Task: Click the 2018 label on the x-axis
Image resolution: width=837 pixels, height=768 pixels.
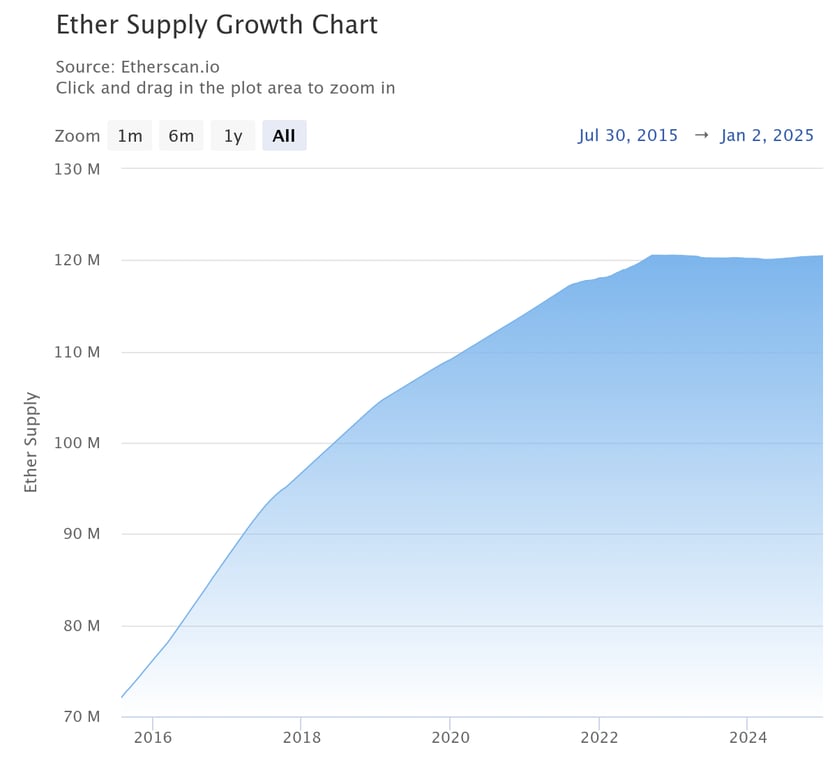Action: pos(302,737)
